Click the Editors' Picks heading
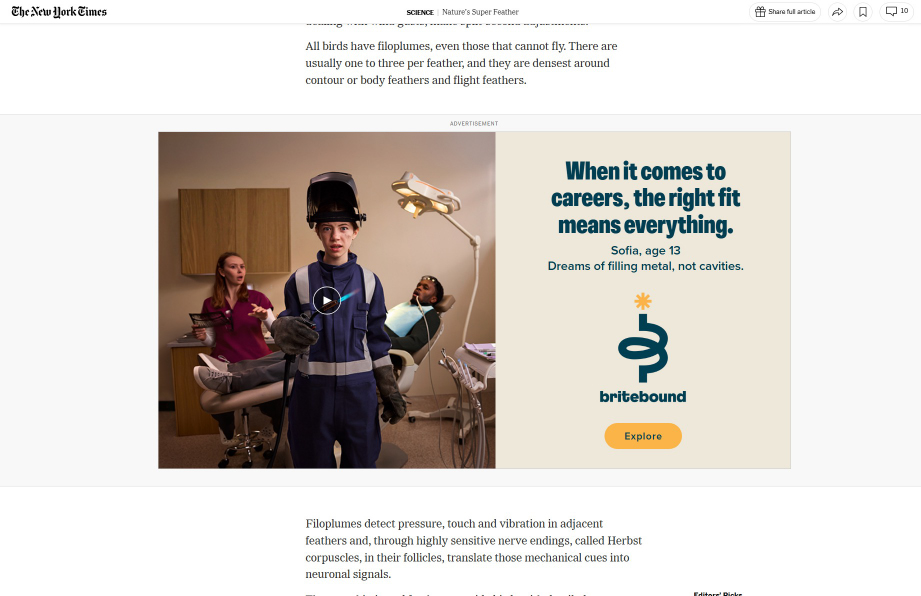The image size is (921, 596). [x=718, y=593]
